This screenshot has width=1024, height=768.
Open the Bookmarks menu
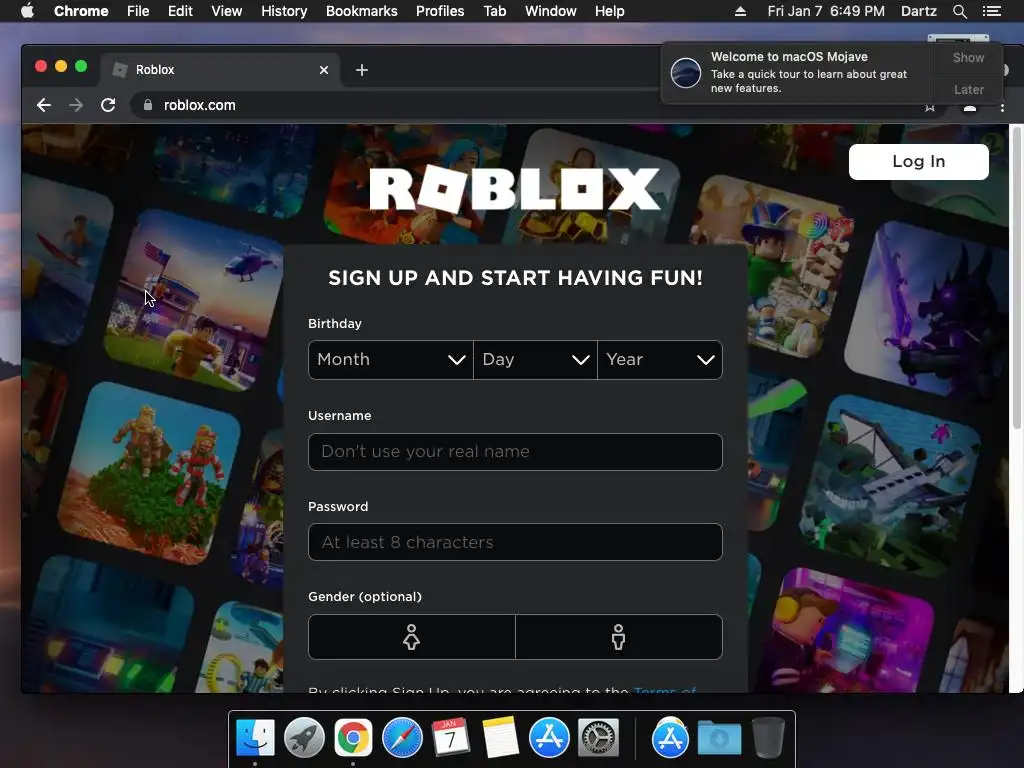(362, 11)
